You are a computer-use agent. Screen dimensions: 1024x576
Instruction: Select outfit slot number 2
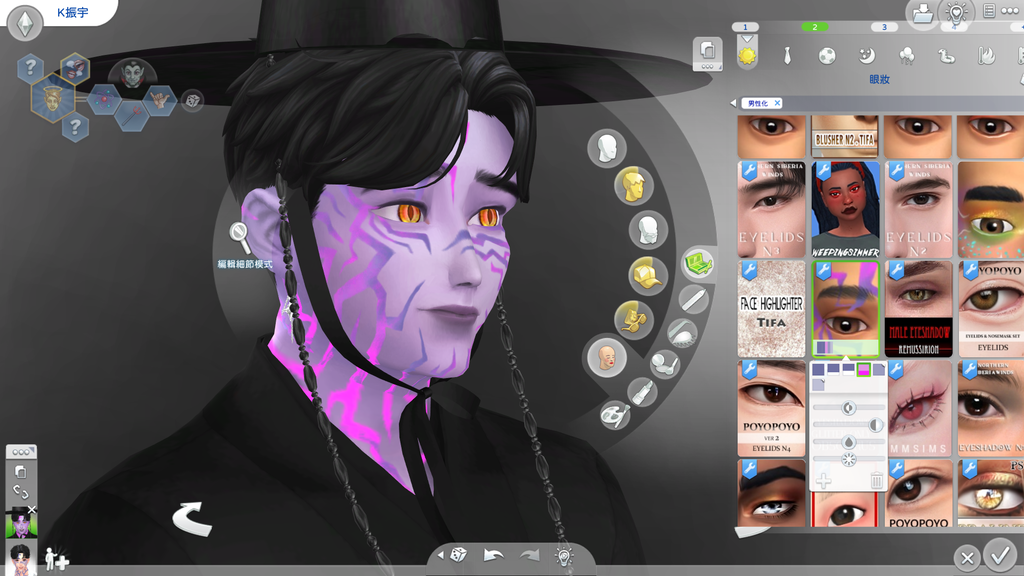[x=814, y=27]
